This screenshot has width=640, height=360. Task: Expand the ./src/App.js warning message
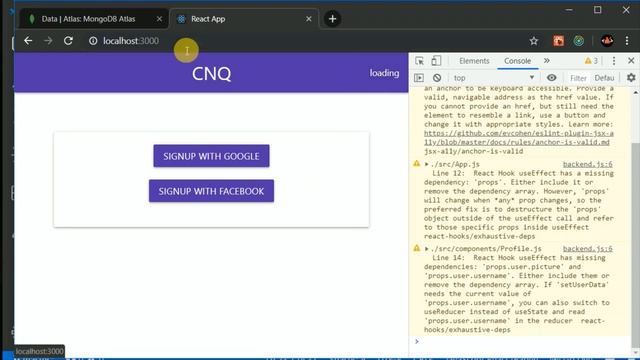tap(427, 164)
